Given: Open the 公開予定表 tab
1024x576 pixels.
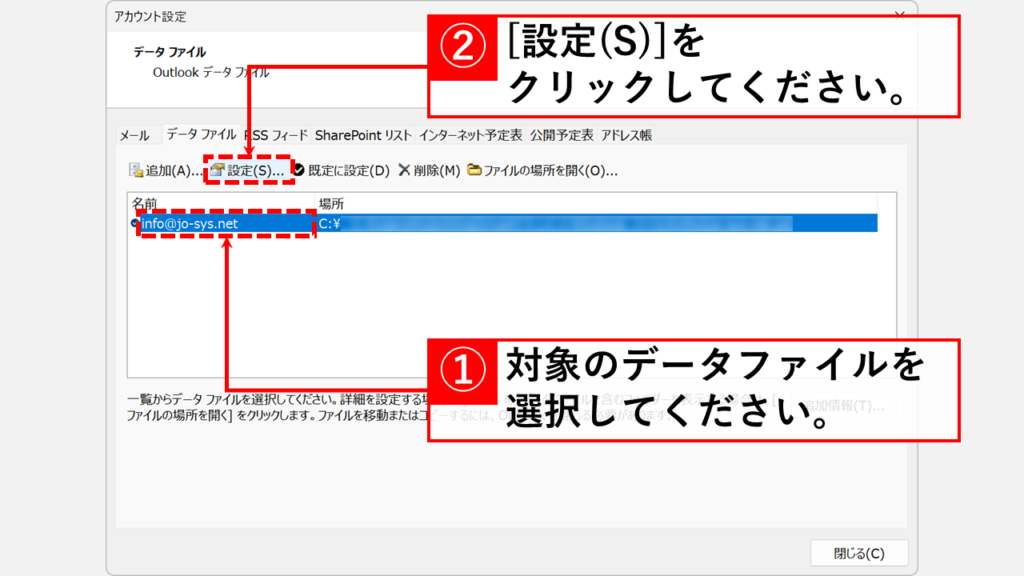Looking at the screenshot, I should (562, 135).
